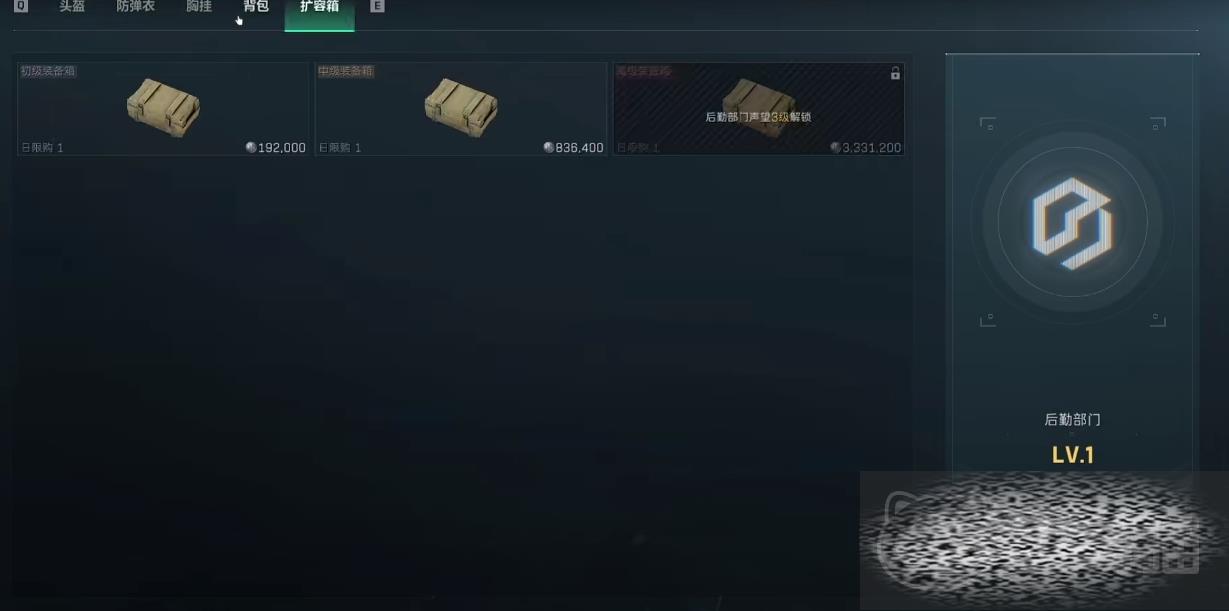
Task: Click the 后勤部门声望3级解锁 locked message
Action: (x=758, y=117)
